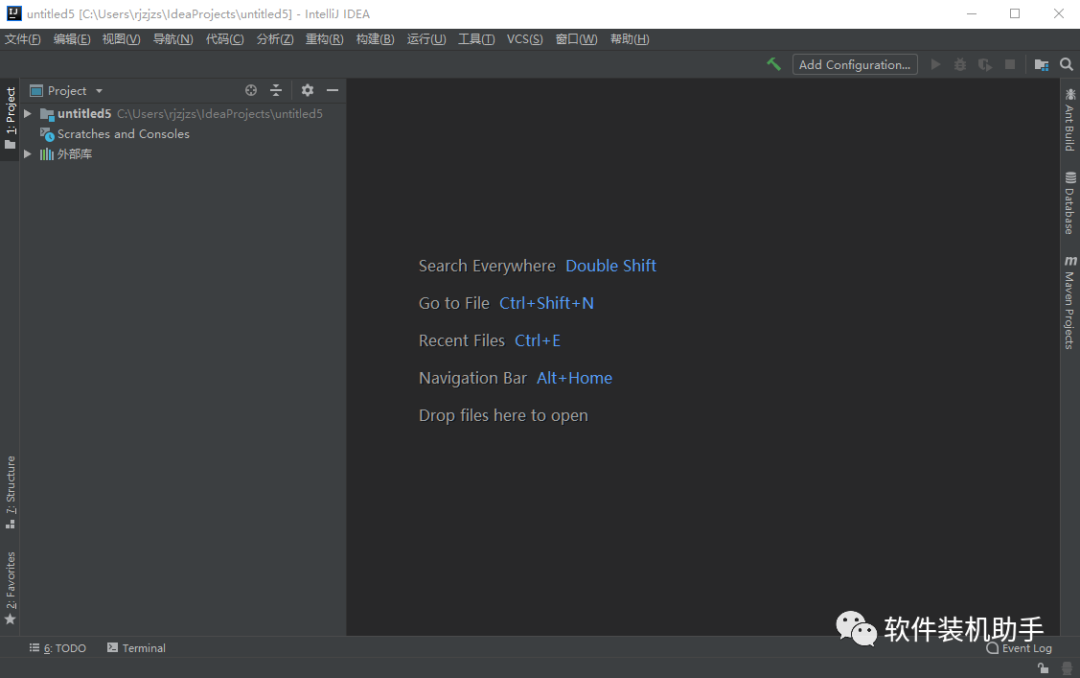Click the 'Drop files here to open' text
Screen dimensions: 1080x678
[503, 415]
